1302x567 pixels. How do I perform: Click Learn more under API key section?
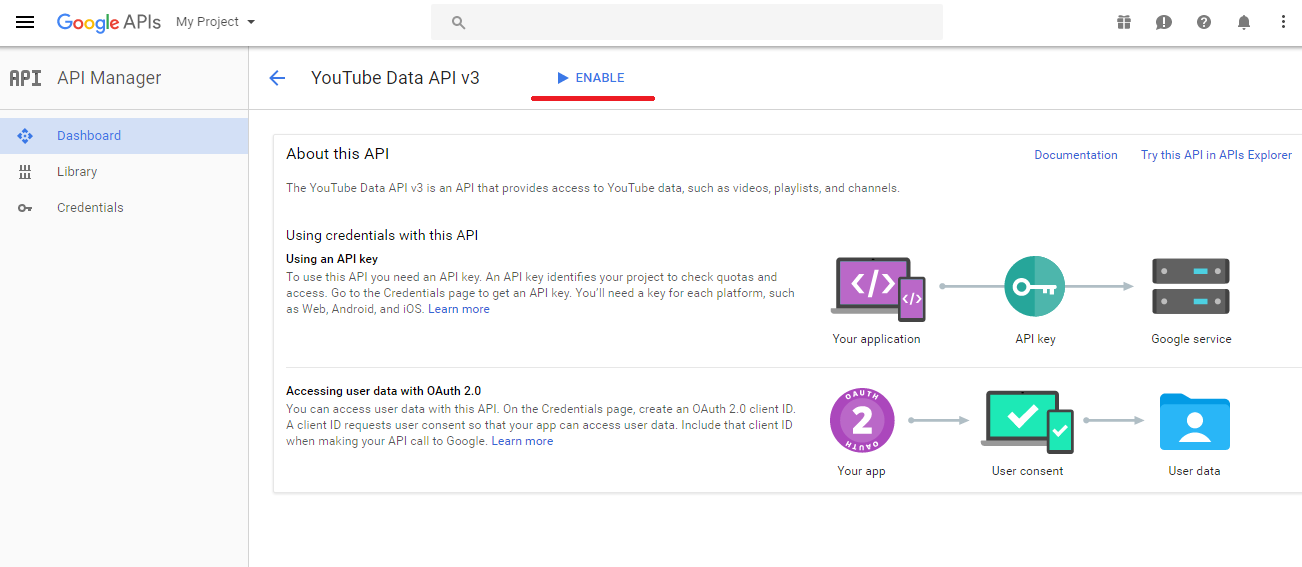tap(459, 309)
